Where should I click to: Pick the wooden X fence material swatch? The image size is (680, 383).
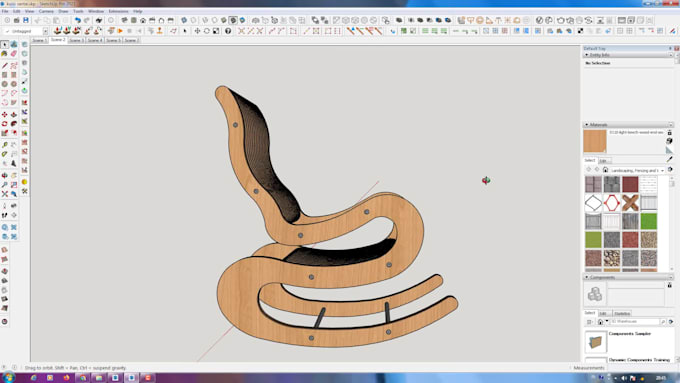coord(630,203)
